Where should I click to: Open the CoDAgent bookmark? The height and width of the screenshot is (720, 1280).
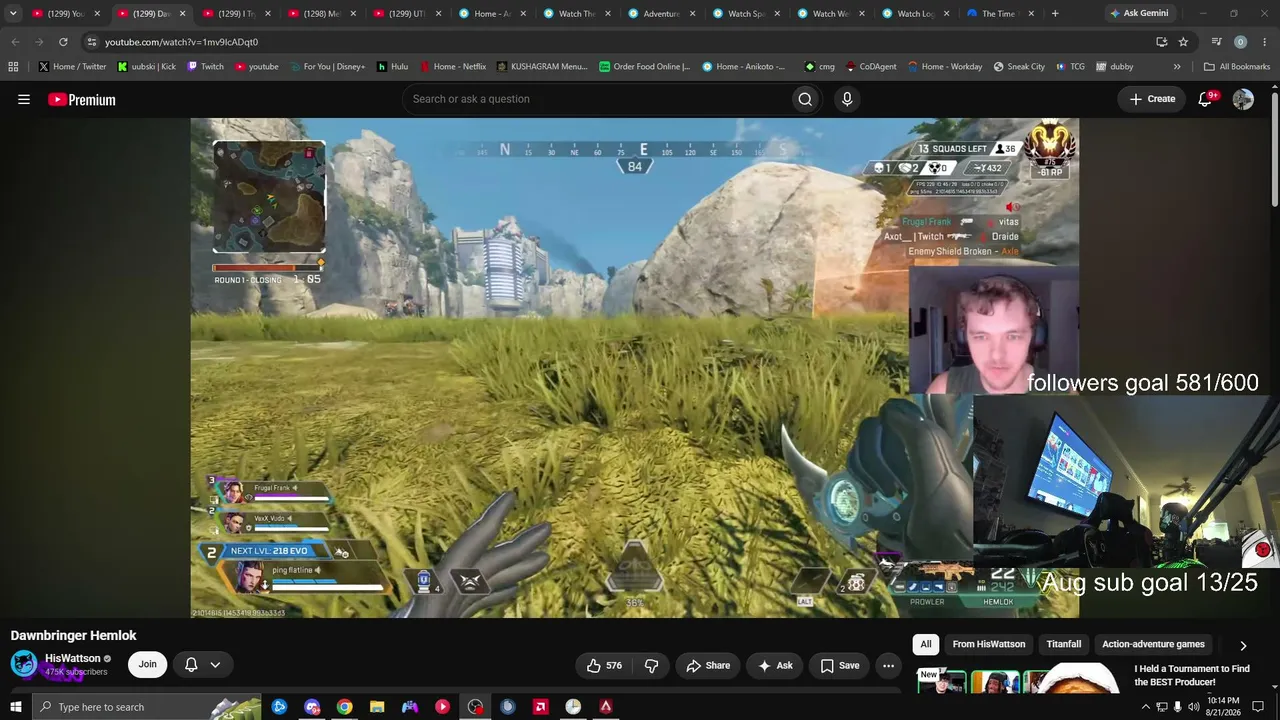point(871,67)
